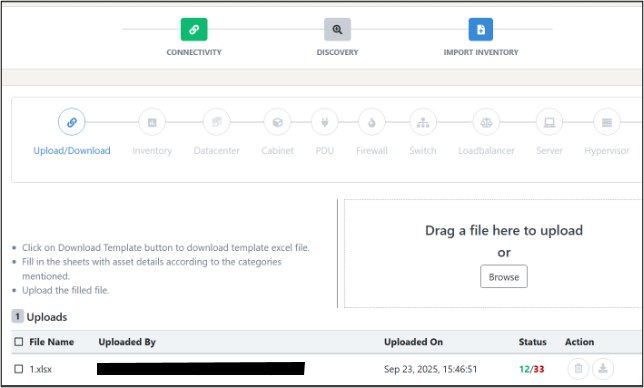Open the blue Import Inventory icon

[481, 30]
